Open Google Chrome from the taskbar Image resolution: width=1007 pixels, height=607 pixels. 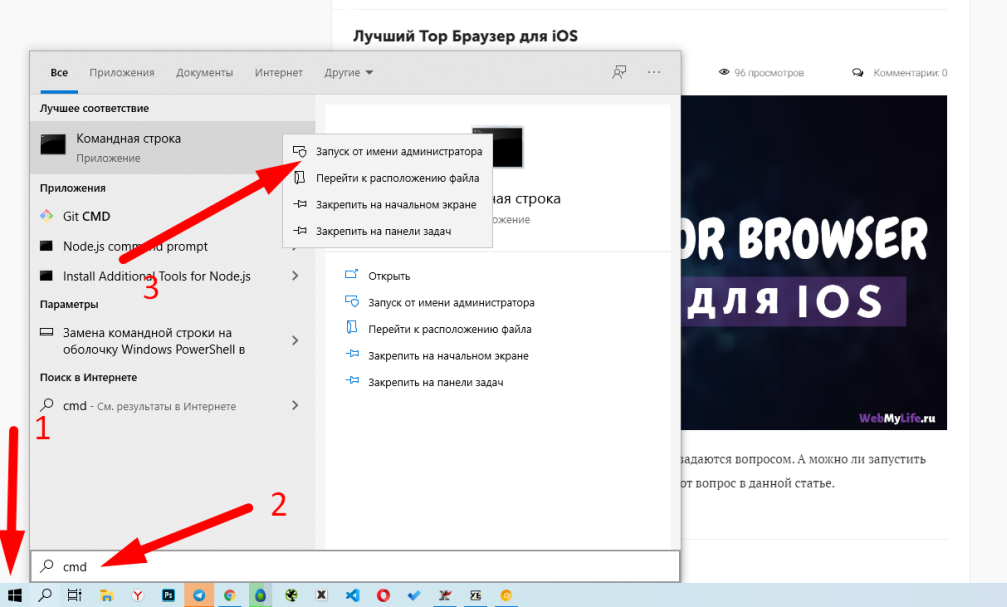[229, 595]
